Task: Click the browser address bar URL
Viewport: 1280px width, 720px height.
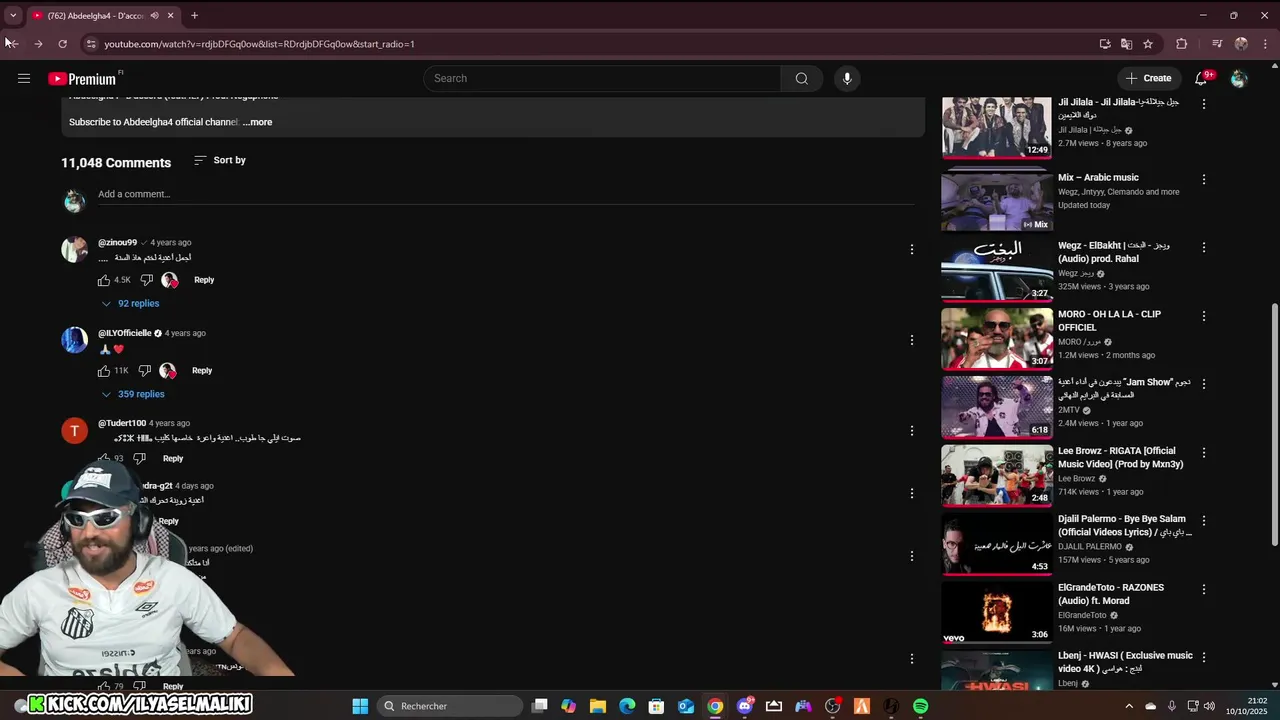Action: point(259,44)
